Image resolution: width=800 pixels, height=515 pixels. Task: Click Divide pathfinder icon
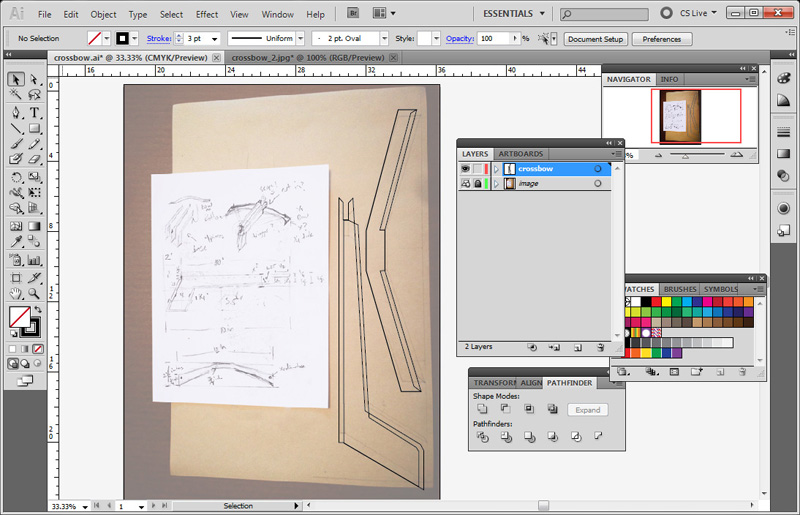click(482, 436)
